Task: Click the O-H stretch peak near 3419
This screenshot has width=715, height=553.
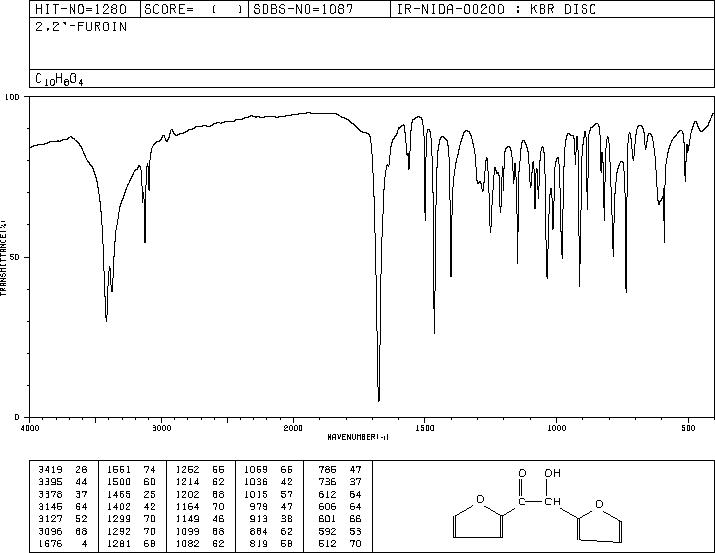Action: pos(106,320)
